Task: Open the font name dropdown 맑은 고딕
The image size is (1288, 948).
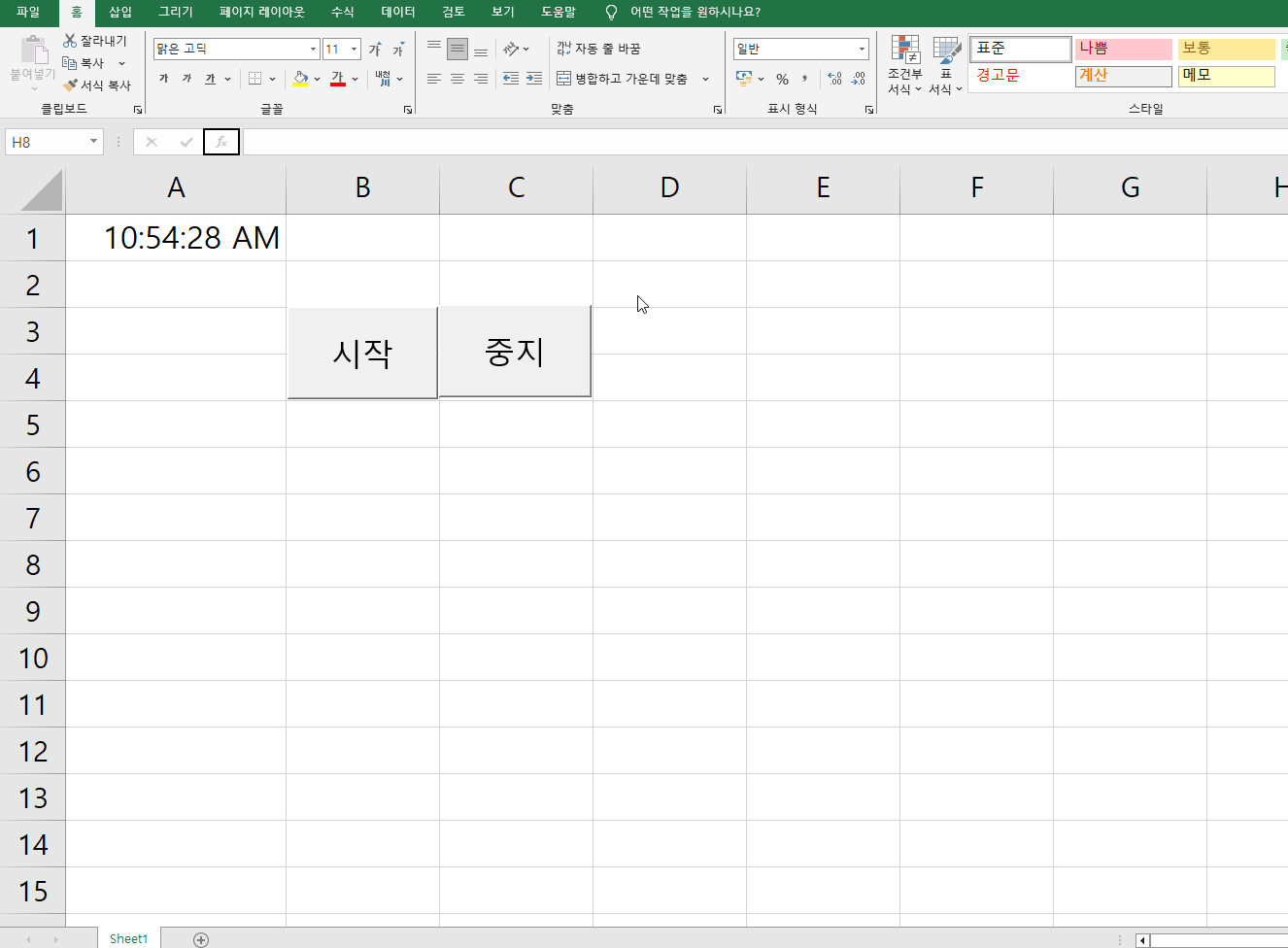Action: (313, 49)
